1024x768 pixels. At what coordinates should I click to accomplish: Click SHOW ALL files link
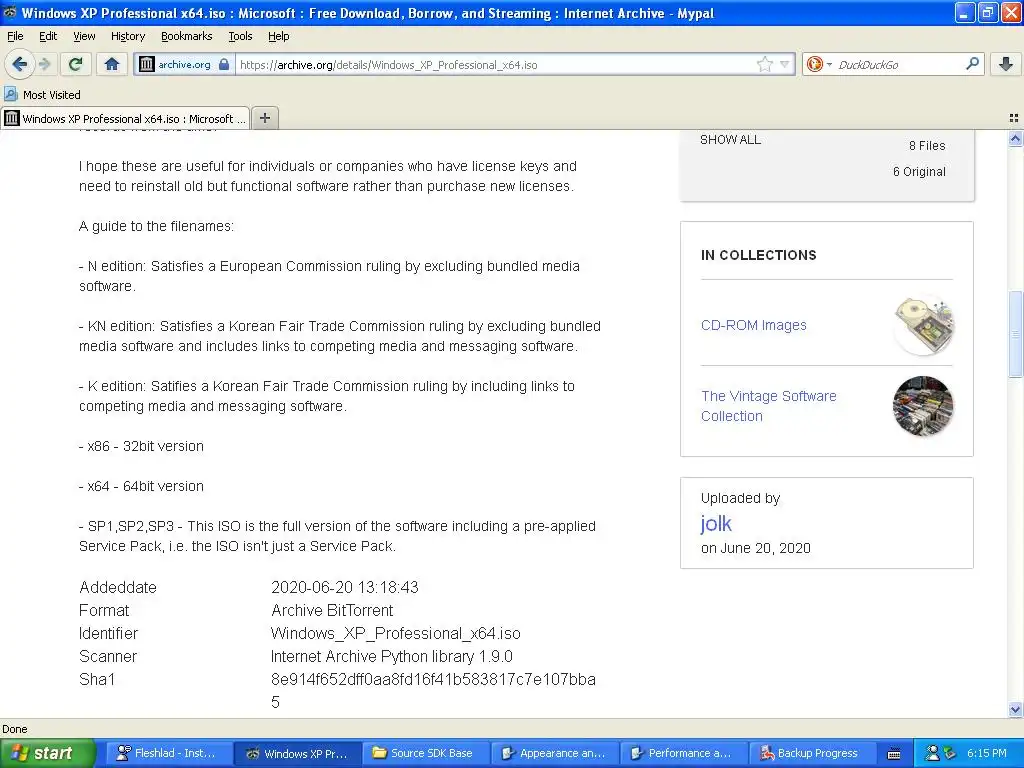[x=730, y=140]
